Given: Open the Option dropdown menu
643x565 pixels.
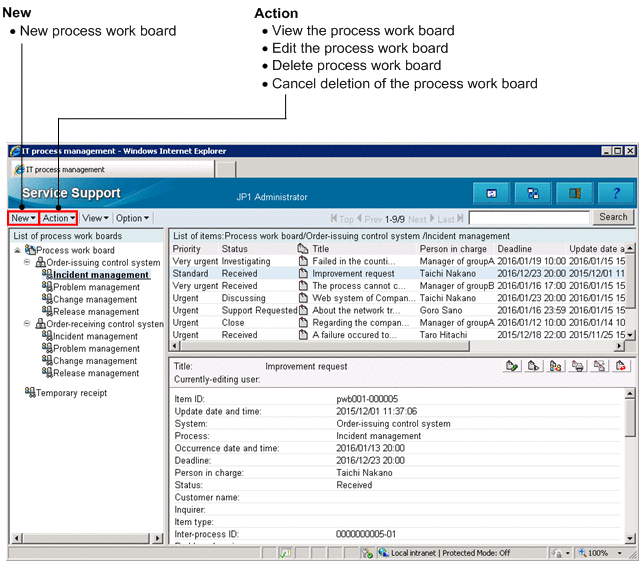Looking at the screenshot, I should coord(132,218).
